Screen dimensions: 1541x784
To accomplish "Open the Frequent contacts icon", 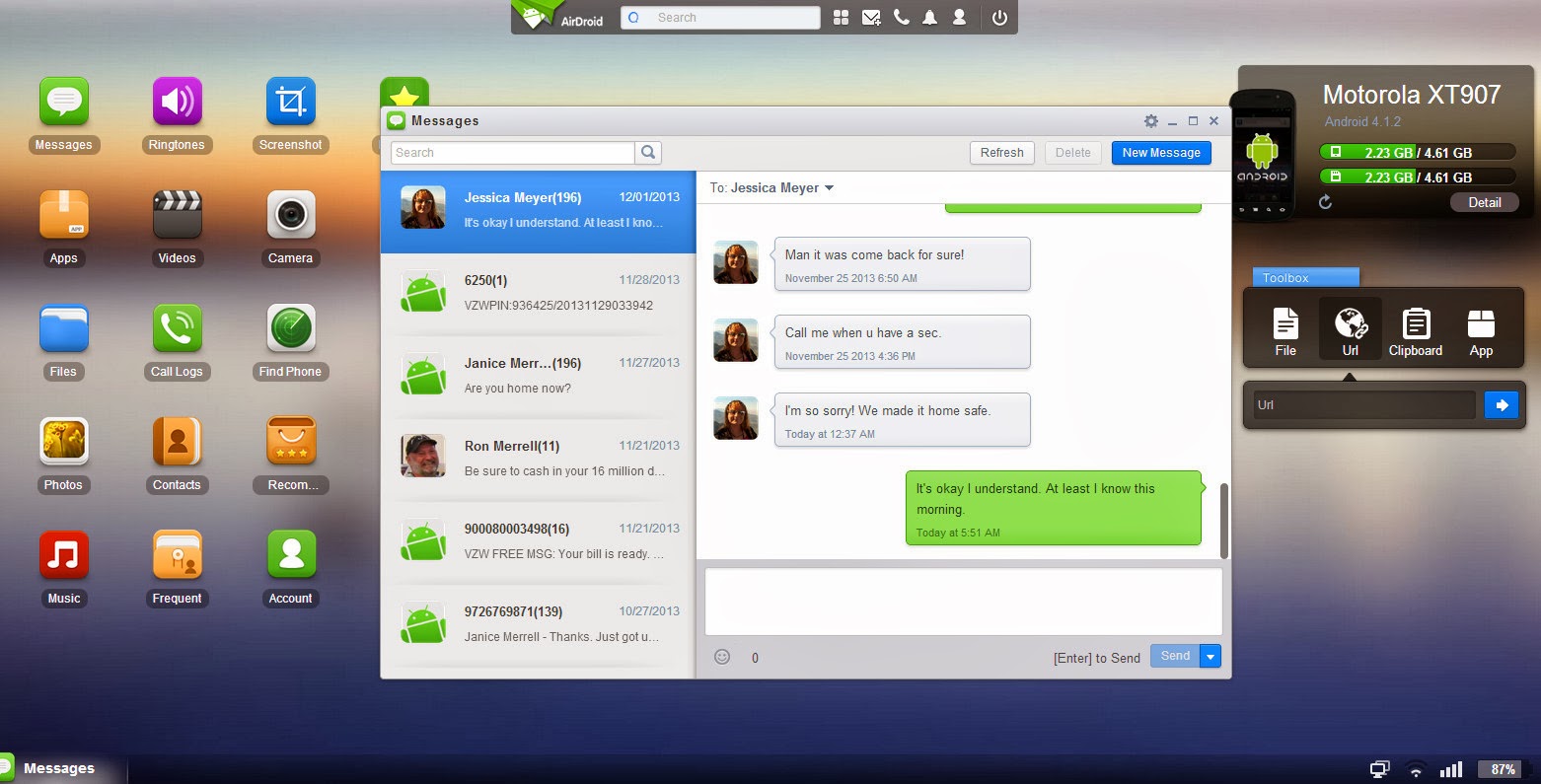I will point(178,556).
